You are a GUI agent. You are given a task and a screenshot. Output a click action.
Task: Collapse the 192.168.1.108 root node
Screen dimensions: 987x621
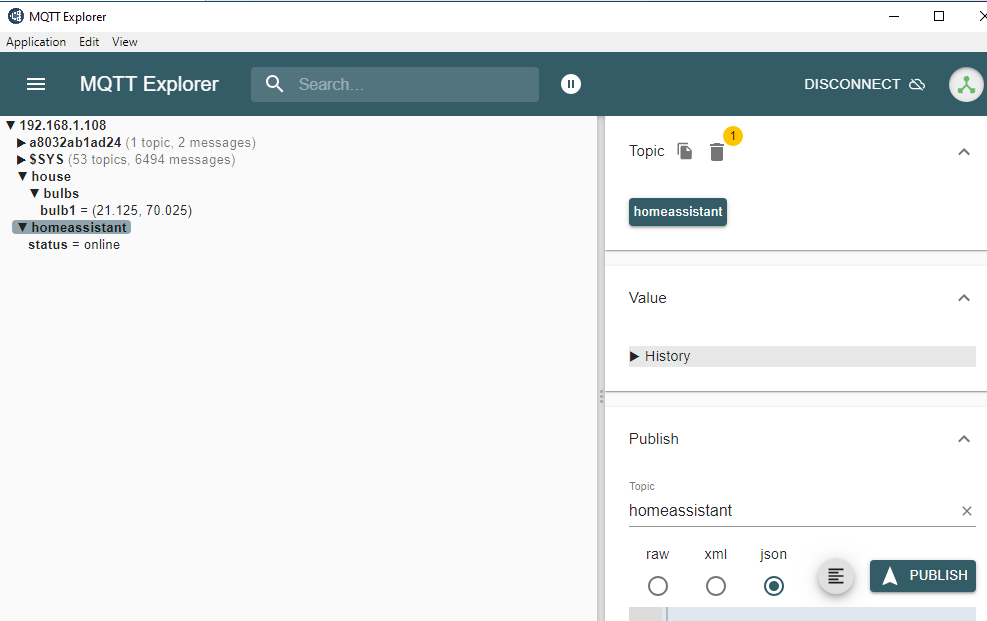pos(11,125)
